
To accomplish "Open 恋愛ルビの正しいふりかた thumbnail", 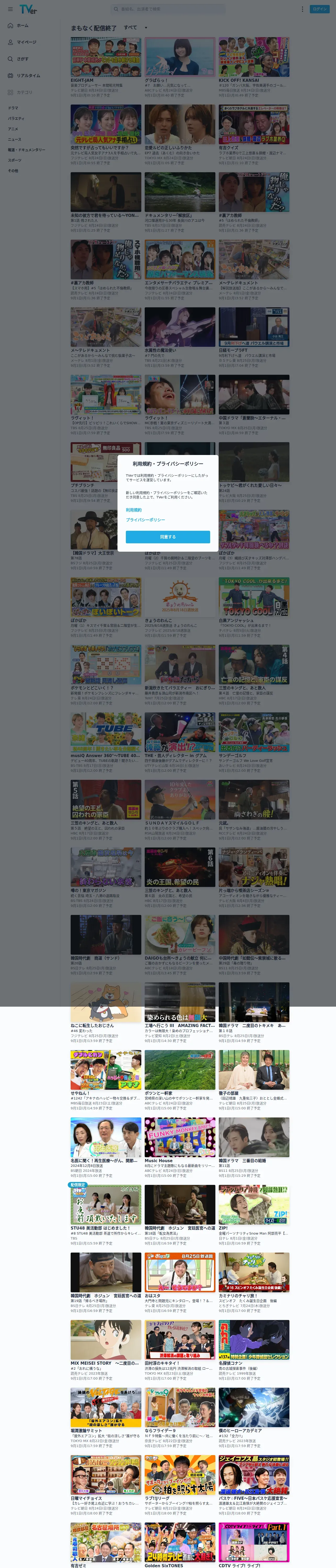I will [180, 124].
